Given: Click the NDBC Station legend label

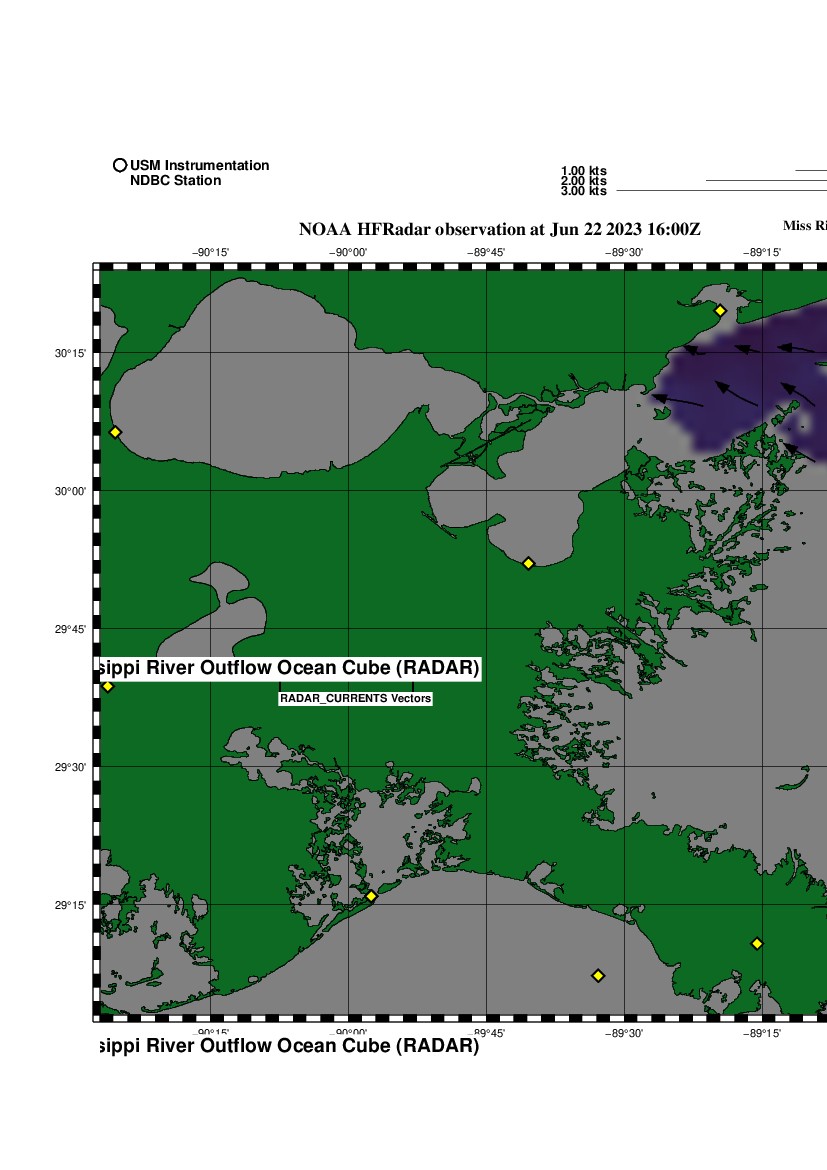Looking at the screenshot, I should pos(175,181).
